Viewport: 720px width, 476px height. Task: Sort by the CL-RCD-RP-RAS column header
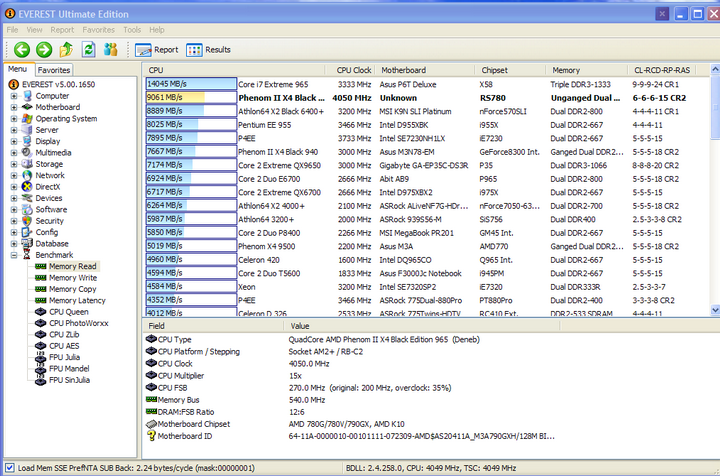(662, 70)
